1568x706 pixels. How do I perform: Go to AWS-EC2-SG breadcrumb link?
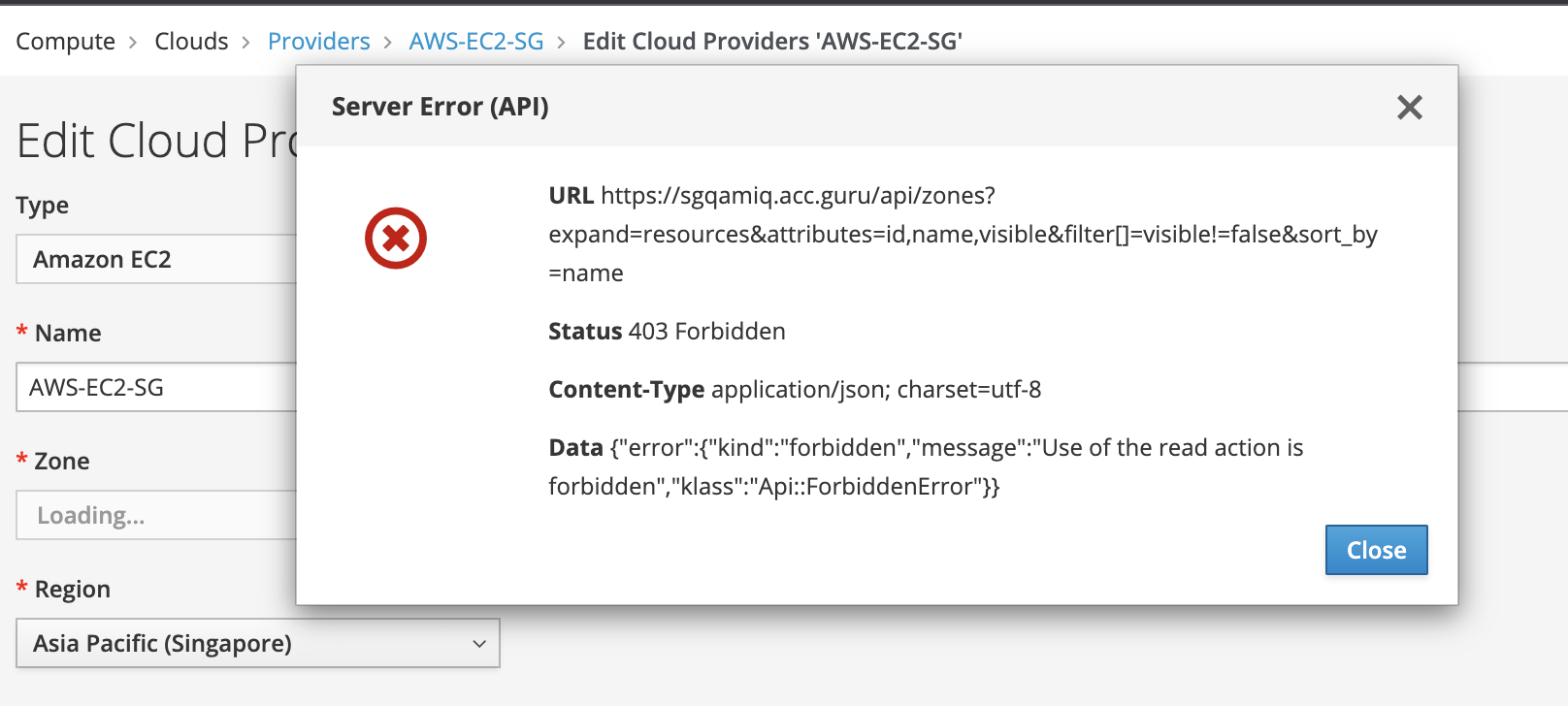click(x=475, y=42)
